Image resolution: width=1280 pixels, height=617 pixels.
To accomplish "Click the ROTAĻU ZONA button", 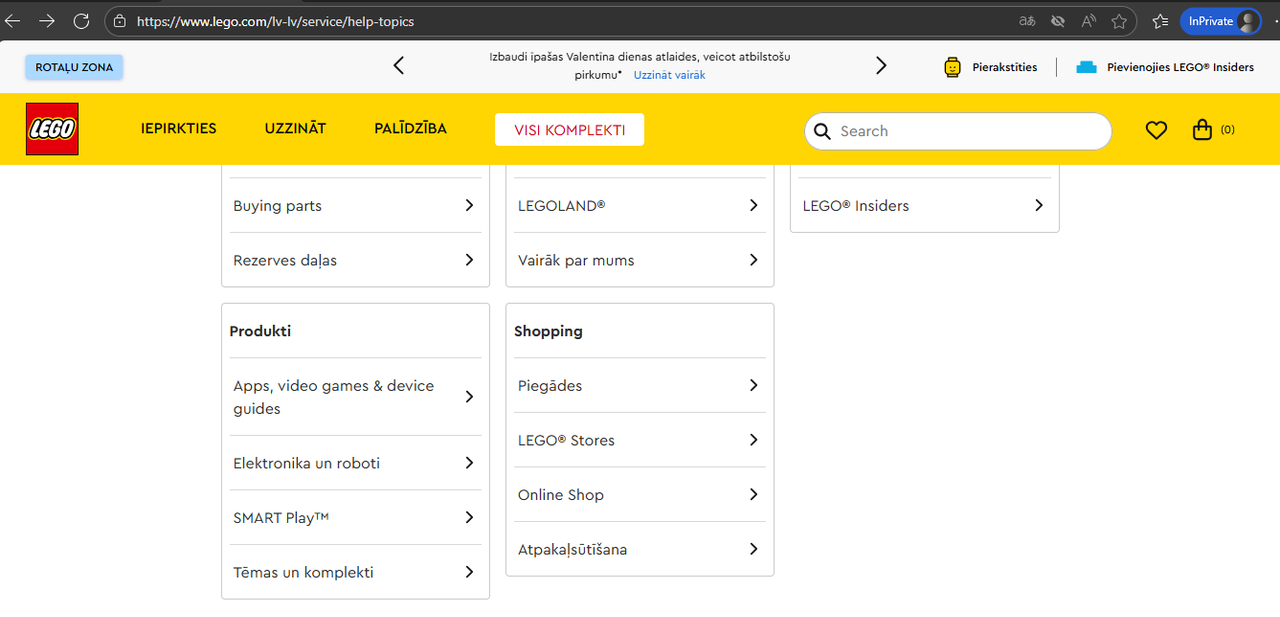I will (x=74, y=67).
